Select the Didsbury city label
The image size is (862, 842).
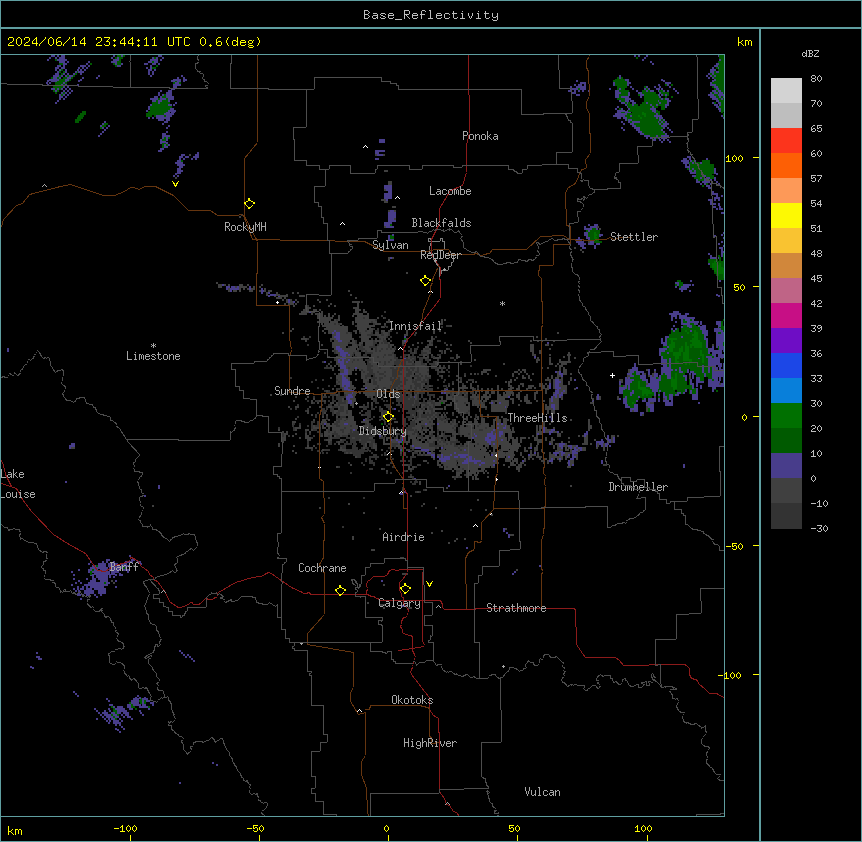tap(383, 431)
